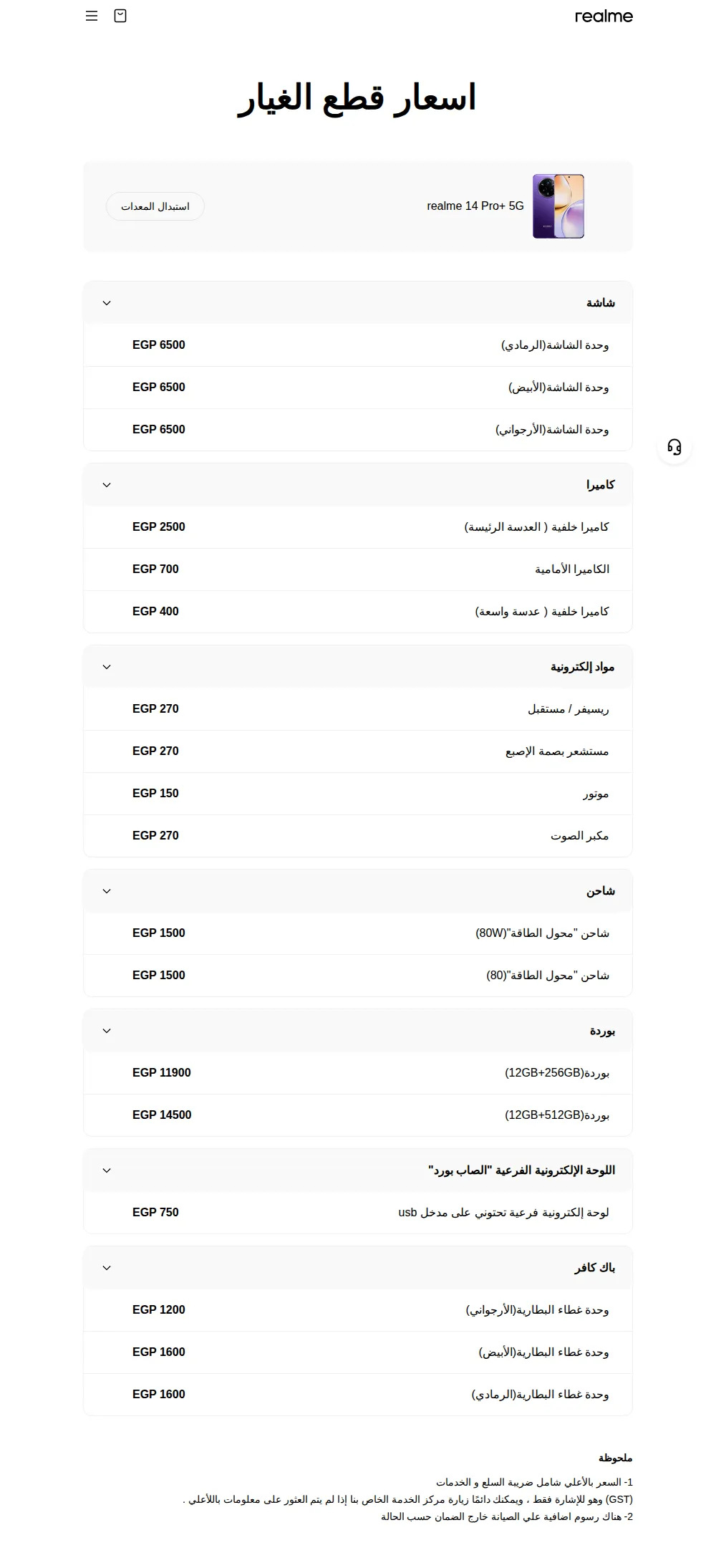Screen dimensions: 716x1568
Task: Select the الكاميرا الأمامية price row
Action: click(358, 569)
